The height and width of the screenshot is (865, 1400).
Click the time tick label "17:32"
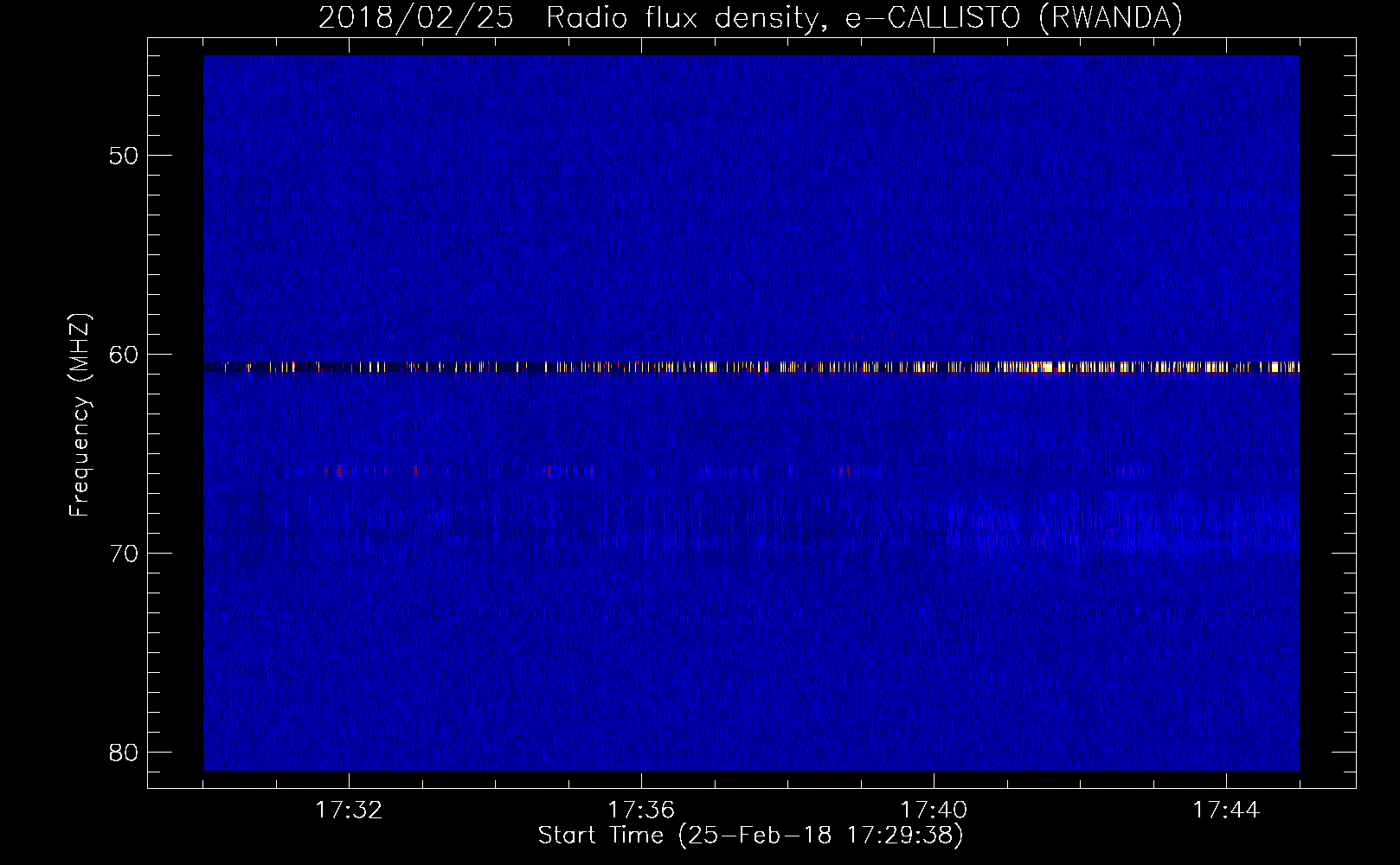(x=349, y=811)
